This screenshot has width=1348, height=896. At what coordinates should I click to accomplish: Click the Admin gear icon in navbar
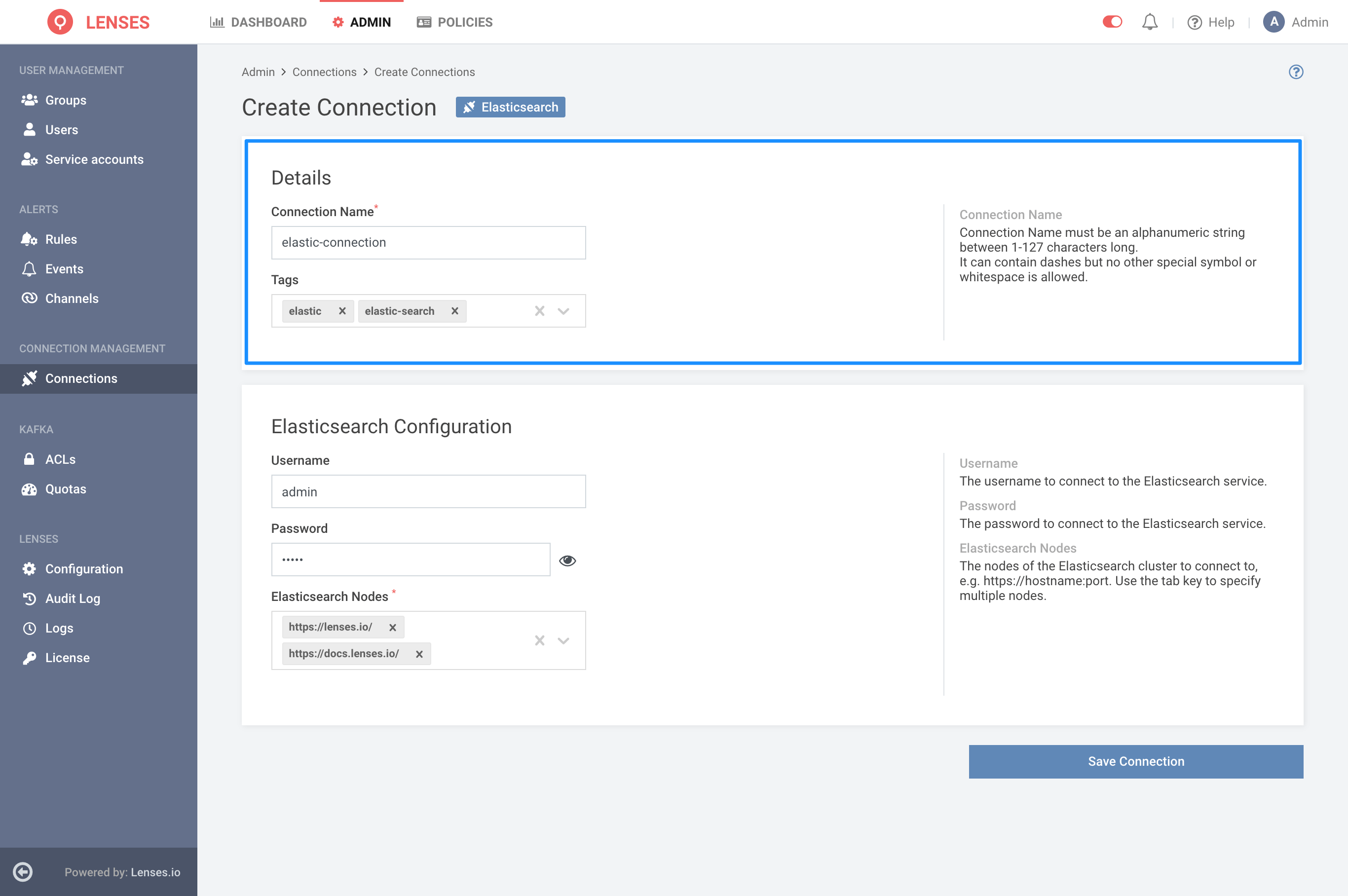point(337,22)
